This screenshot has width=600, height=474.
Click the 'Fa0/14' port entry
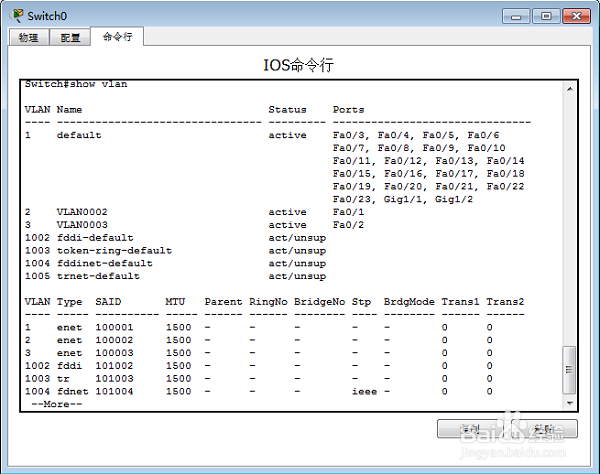point(505,161)
